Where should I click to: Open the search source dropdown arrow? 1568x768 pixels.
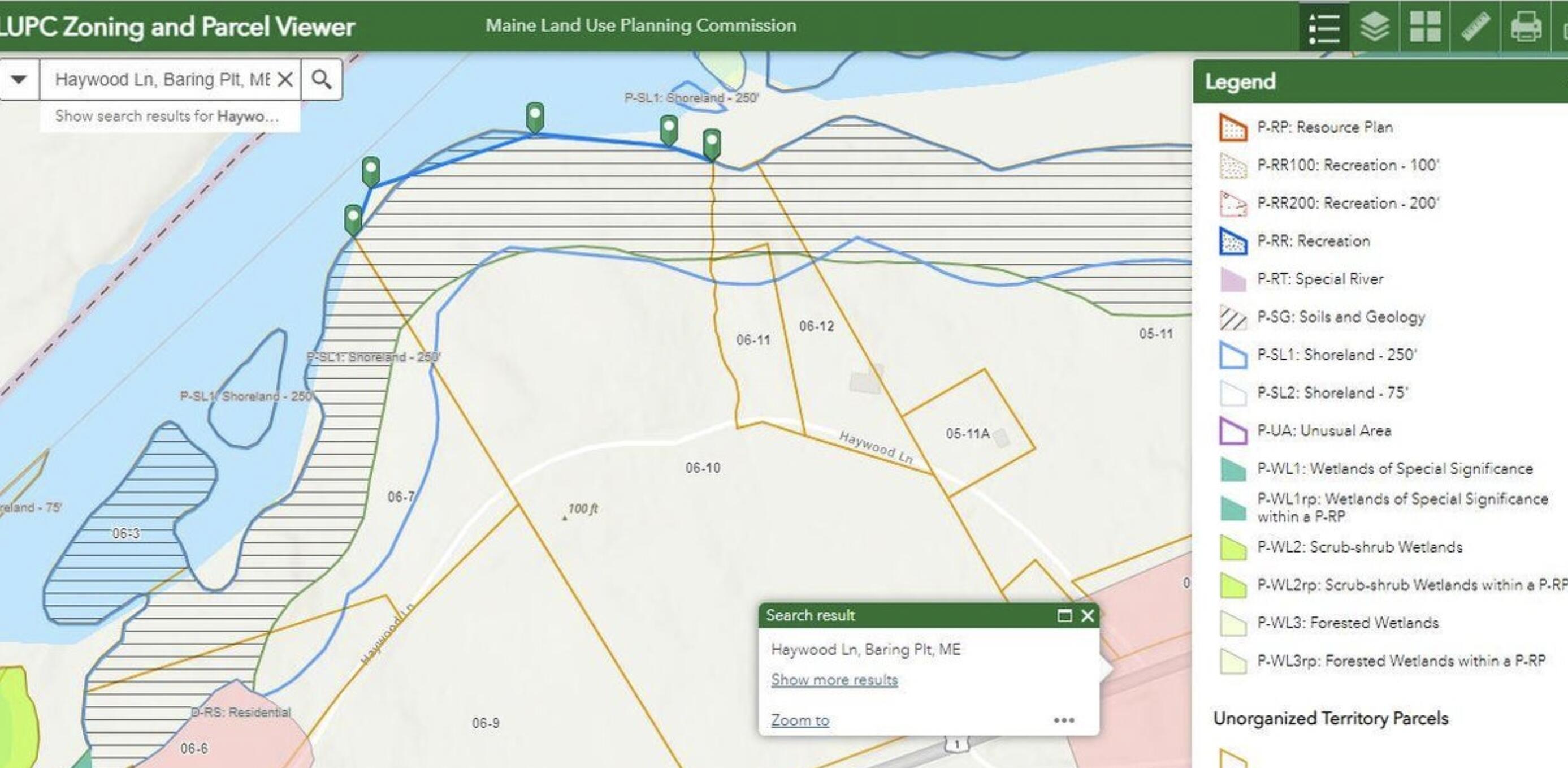(19, 79)
